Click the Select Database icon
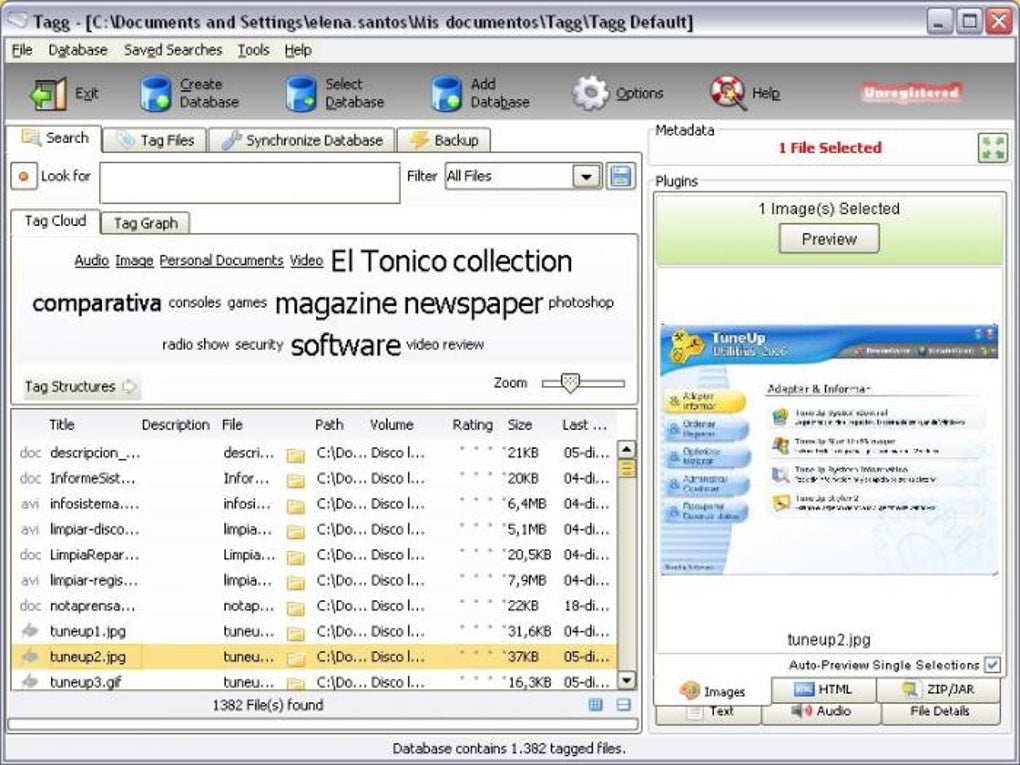1020x765 pixels. click(300, 91)
